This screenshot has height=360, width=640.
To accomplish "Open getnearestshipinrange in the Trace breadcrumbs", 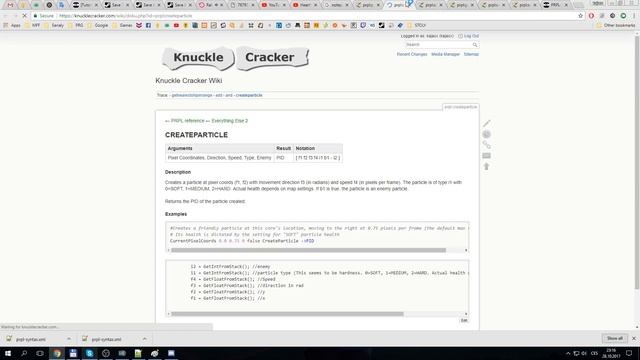I will coord(192,95).
